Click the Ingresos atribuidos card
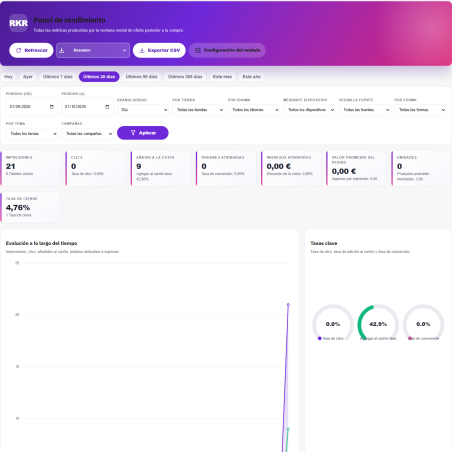The height and width of the screenshot is (452, 452). (x=291, y=168)
